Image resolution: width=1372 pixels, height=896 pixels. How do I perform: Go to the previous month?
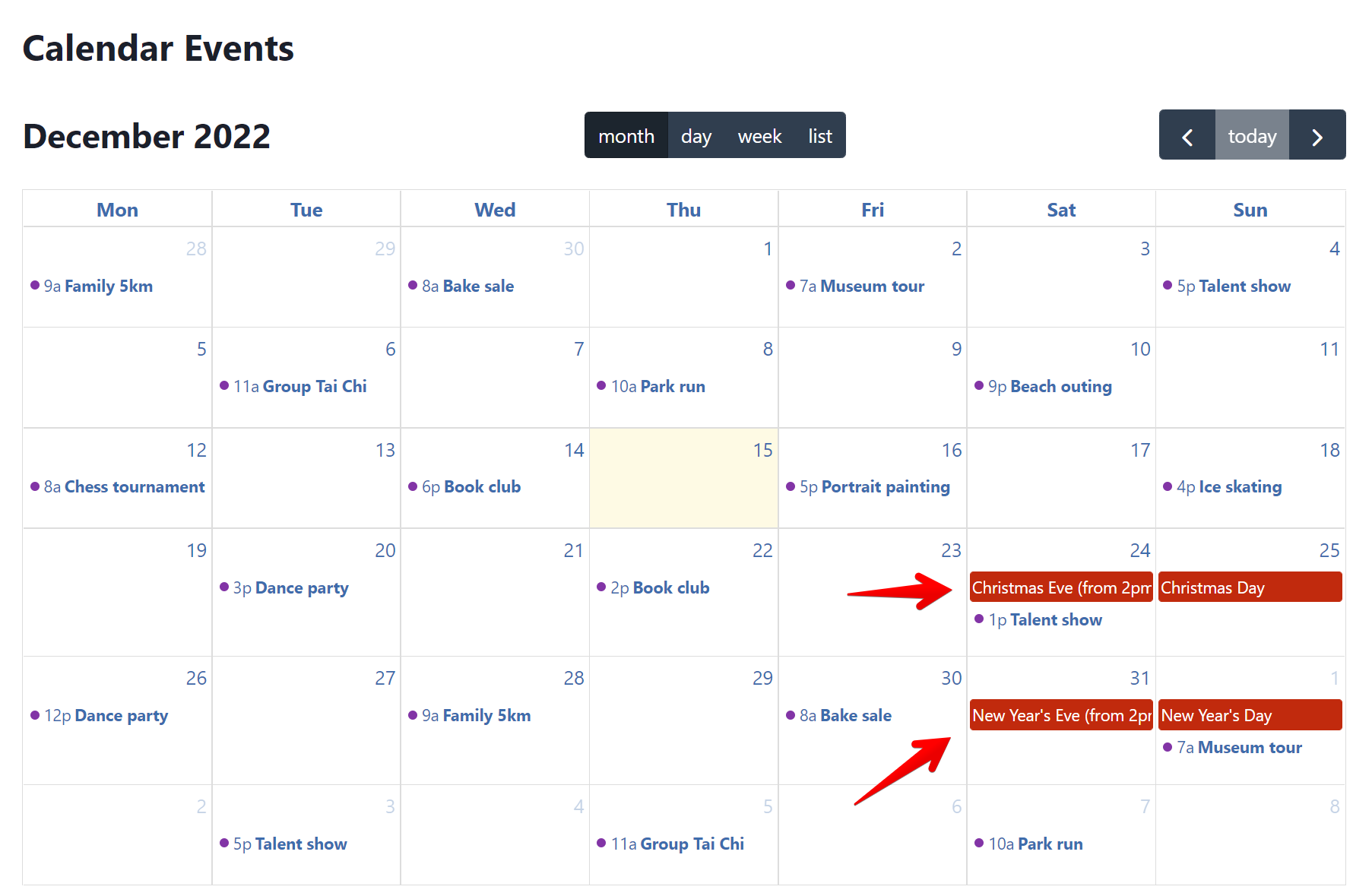1187,136
